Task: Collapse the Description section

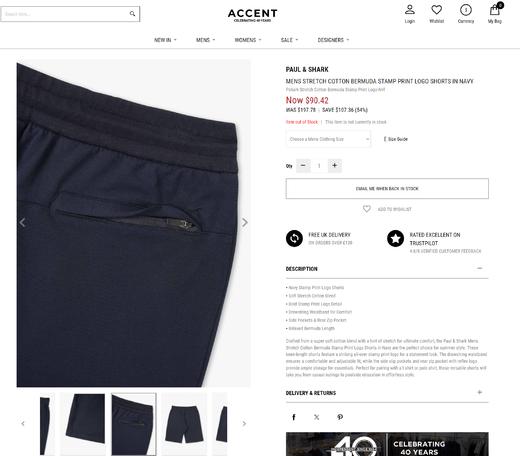Action: pos(480,268)
